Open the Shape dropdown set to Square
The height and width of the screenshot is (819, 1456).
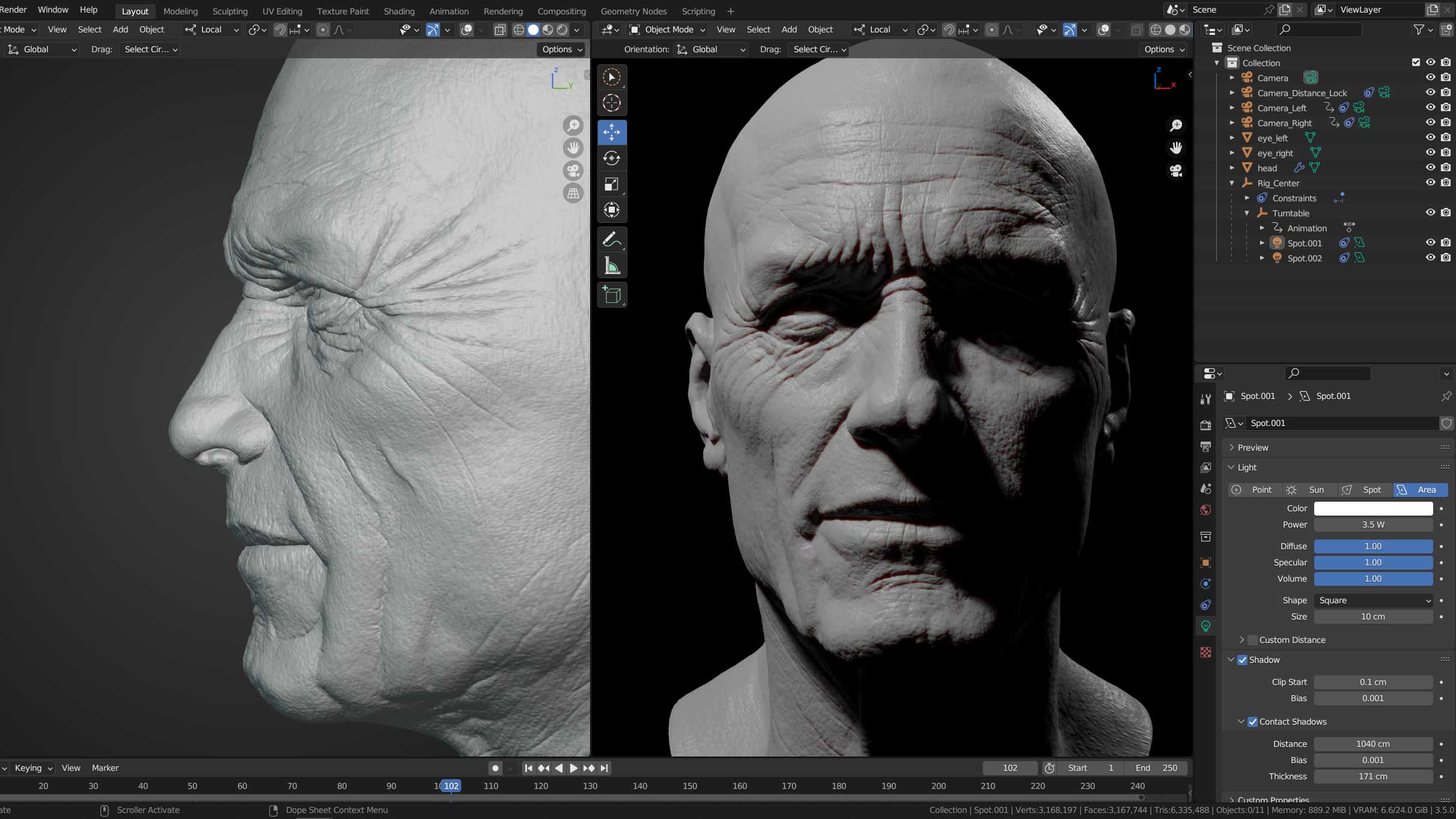pyautogui.click(x=1373, y=600)
